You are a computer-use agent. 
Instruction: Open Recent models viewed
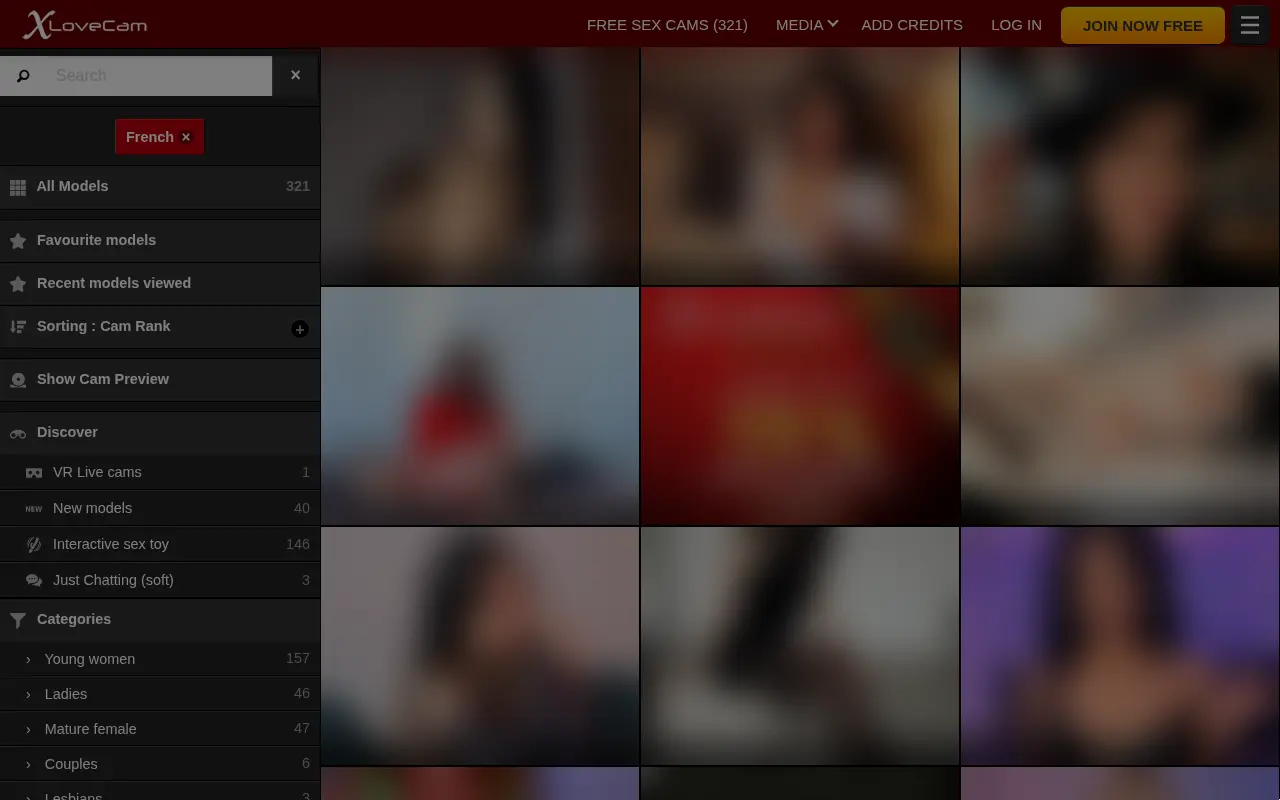pos(160,284)
